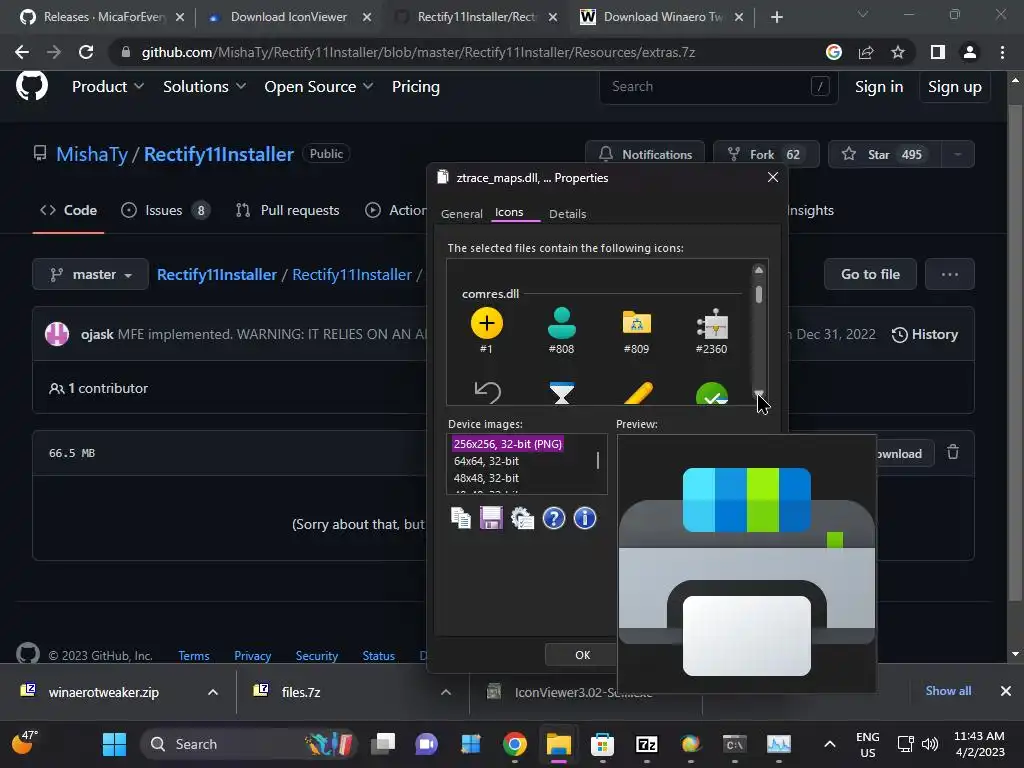Bookmark this page with the star icon
The height and width of the screenshot is (768, 1024).
[898, 52]
